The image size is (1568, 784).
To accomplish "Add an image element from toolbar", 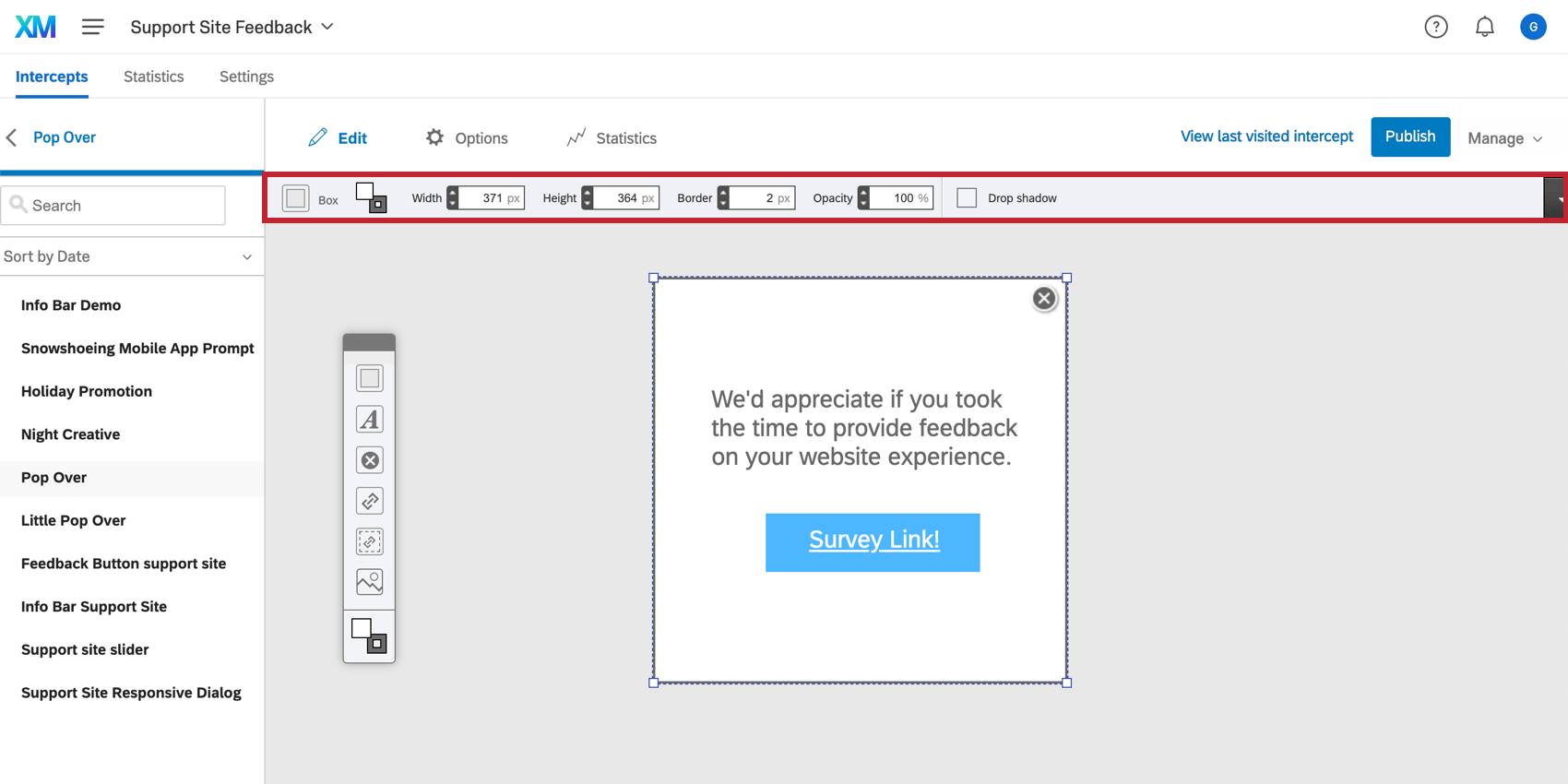I will click(x=370, y=582).
